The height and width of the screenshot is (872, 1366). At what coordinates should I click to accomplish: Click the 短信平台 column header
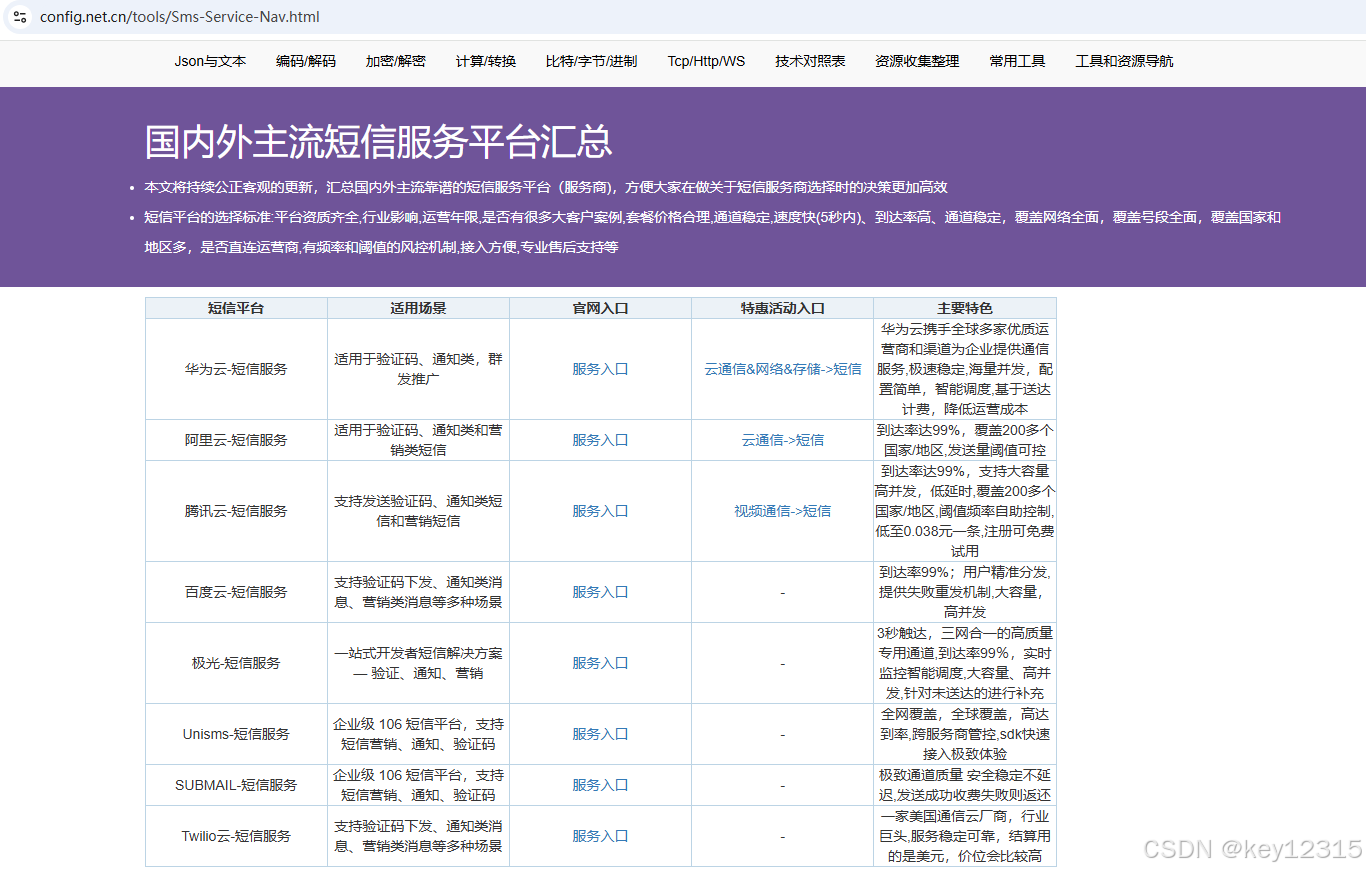pyautogui.click(x=236, y=308)
